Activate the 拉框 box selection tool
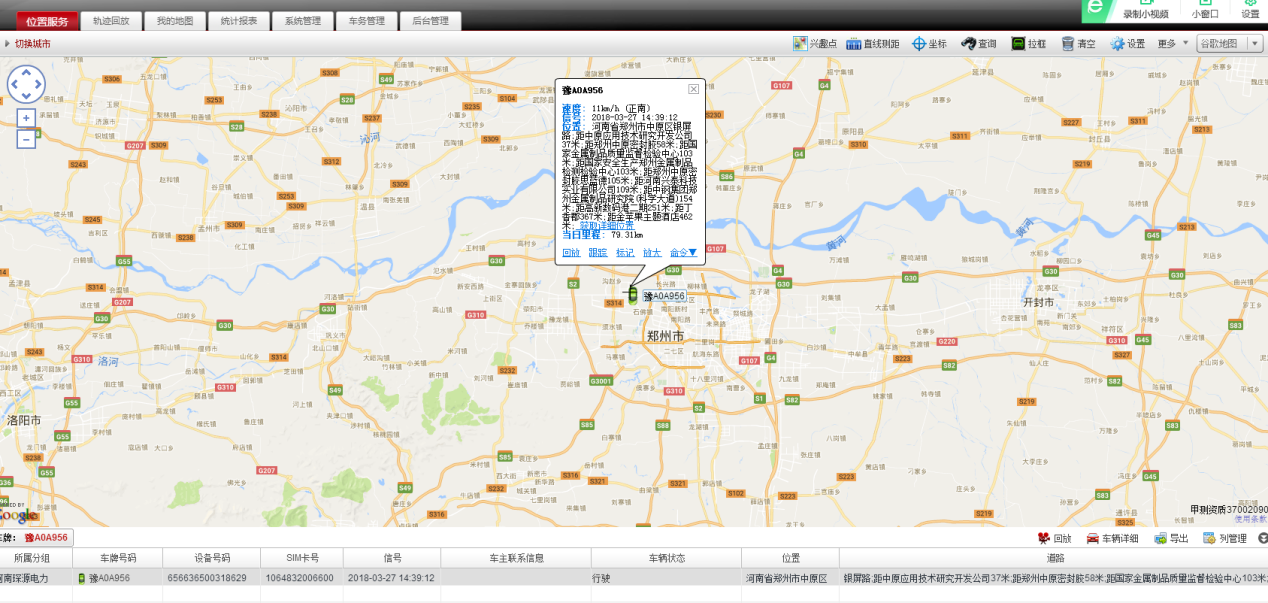This screenshot has height=603, width=1268. [1018, 44]
